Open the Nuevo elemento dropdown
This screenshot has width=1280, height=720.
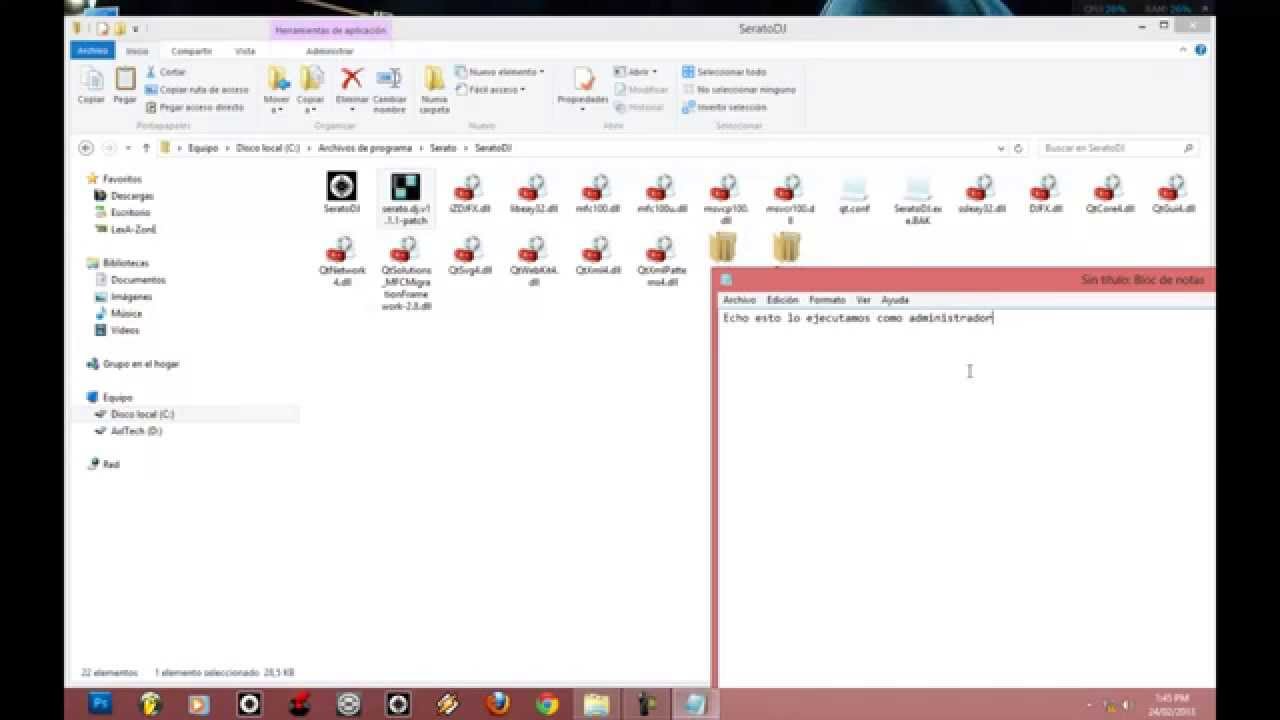(x=500, y=72)
